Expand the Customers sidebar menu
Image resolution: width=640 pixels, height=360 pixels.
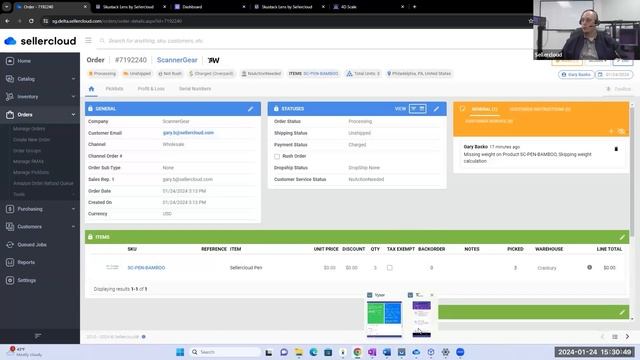point(40,227)
